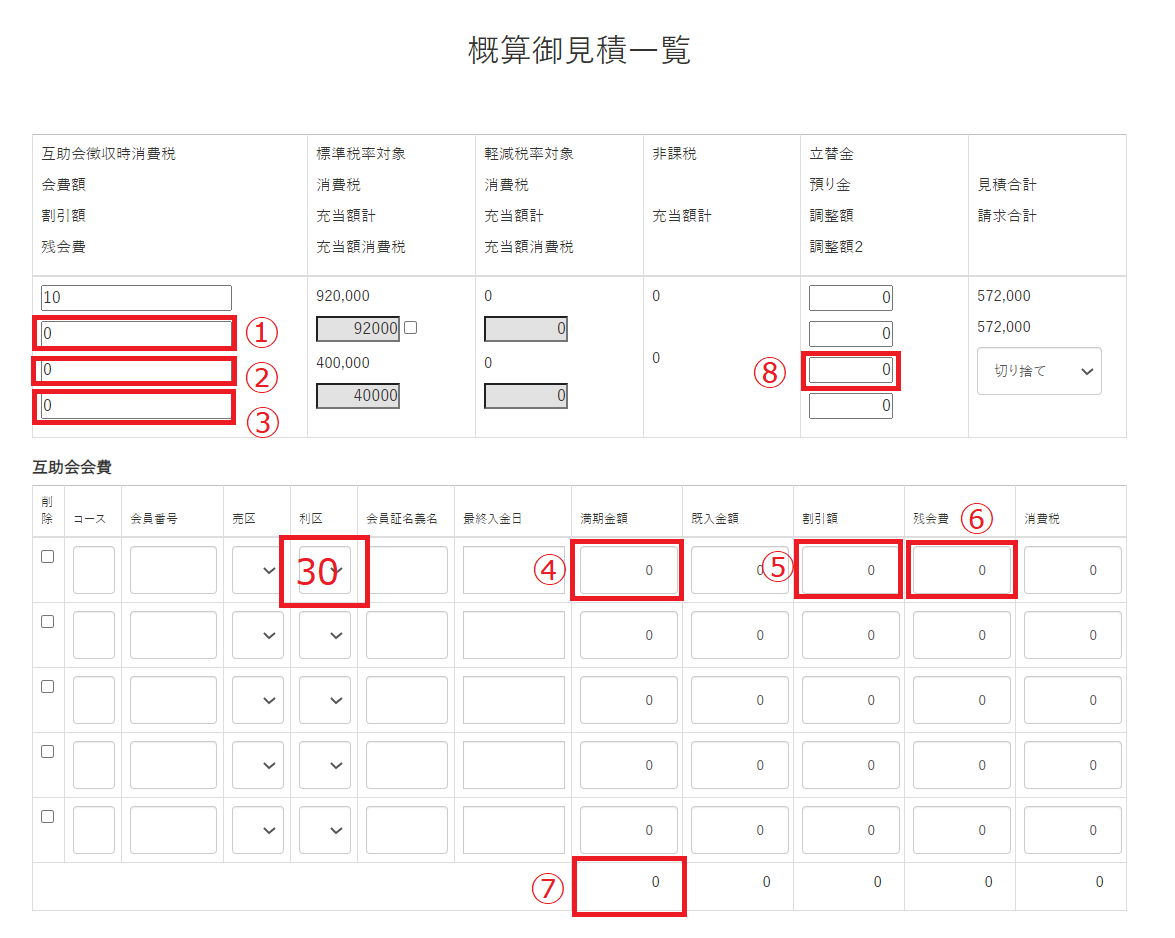Open the 切り捨て rounding dropdown
Image resolution: width=1175 pixels, height=938 pixels.
point(1039,371)
